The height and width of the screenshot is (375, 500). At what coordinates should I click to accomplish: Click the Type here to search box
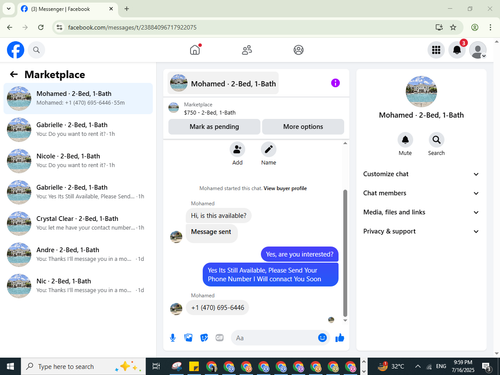point(83,366)
